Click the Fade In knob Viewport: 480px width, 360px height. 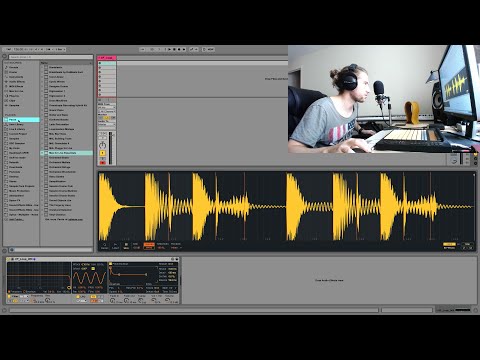click(112, 300)
